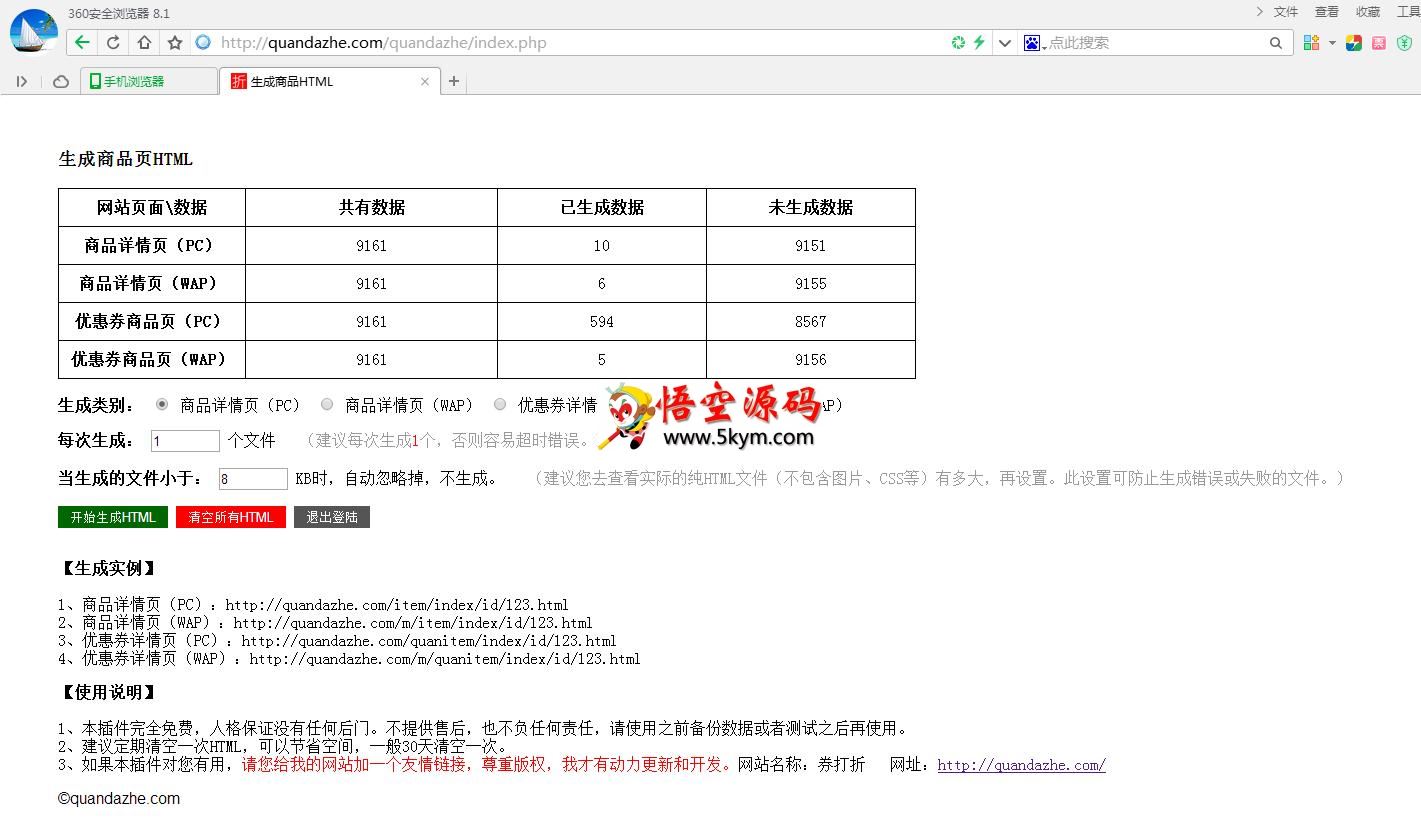Open the 查看 menu
The width and height of the screenshot is (1421, 833).
coord(1327,12)
